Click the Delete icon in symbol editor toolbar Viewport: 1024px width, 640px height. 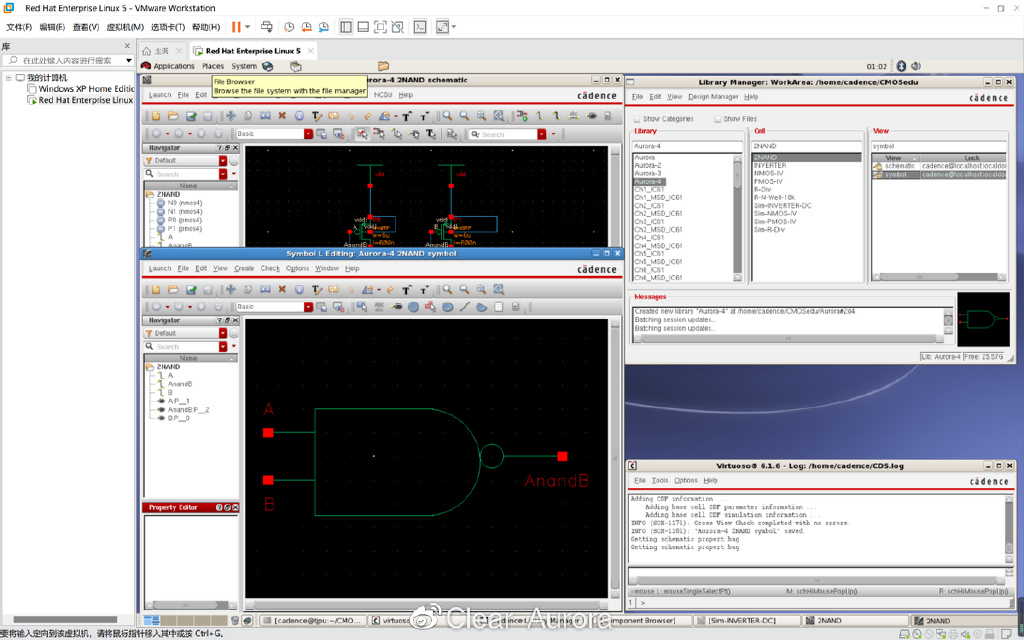(x=282, y=289)
